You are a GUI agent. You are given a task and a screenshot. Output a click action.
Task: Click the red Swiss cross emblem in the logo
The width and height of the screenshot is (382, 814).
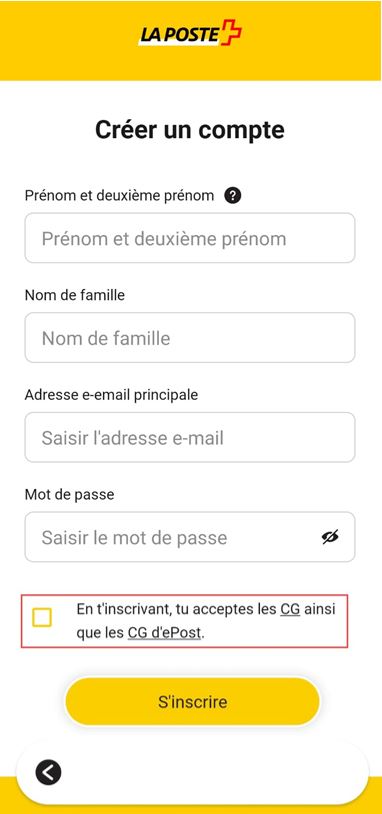tap(231, 33)
